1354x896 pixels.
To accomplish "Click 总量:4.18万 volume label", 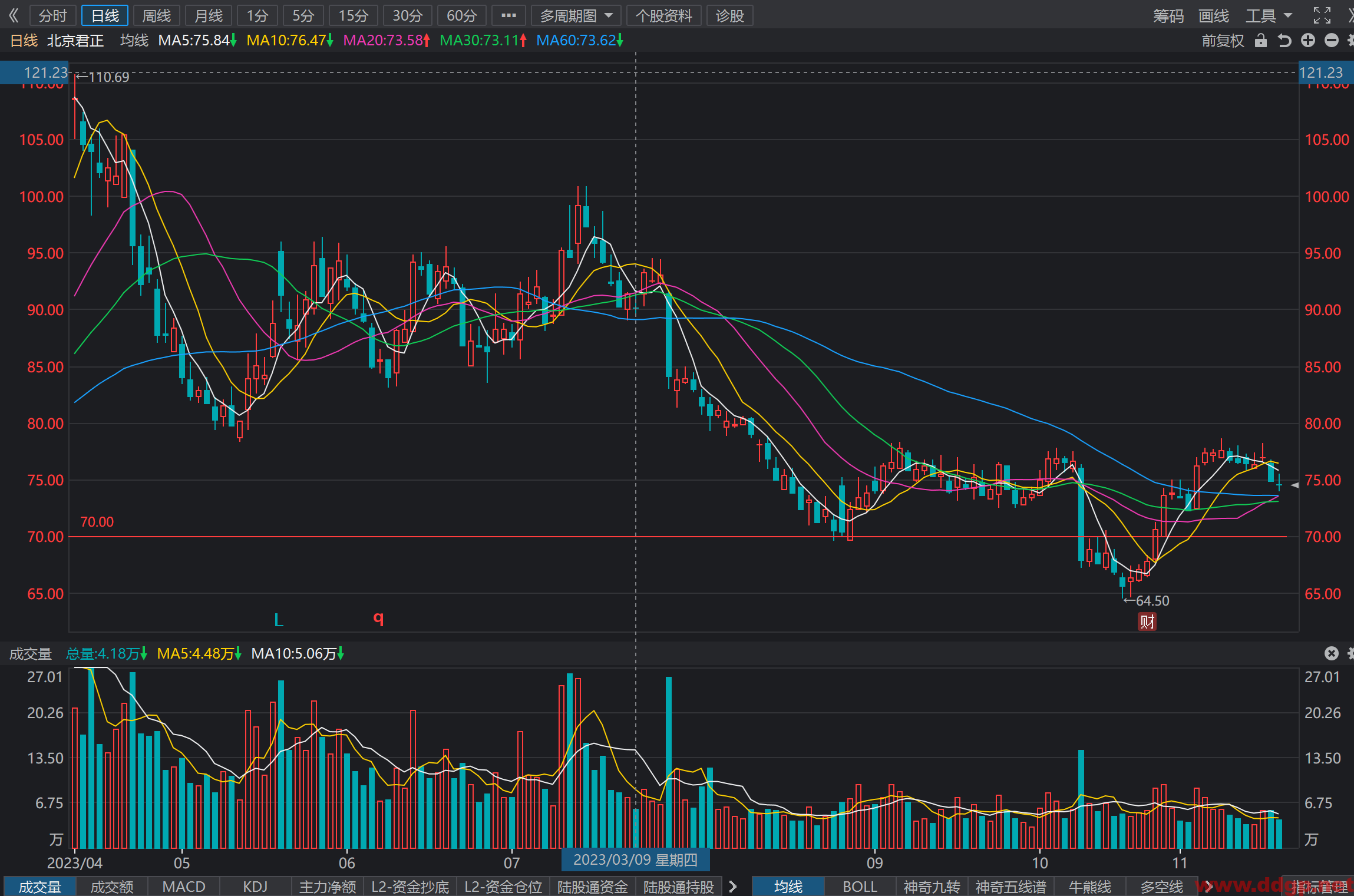I will [106, 654].
